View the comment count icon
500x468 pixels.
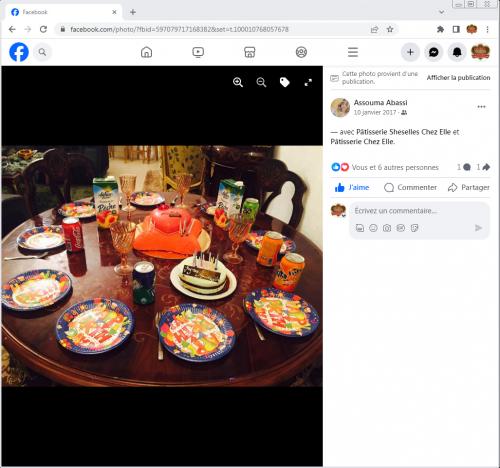467,167
